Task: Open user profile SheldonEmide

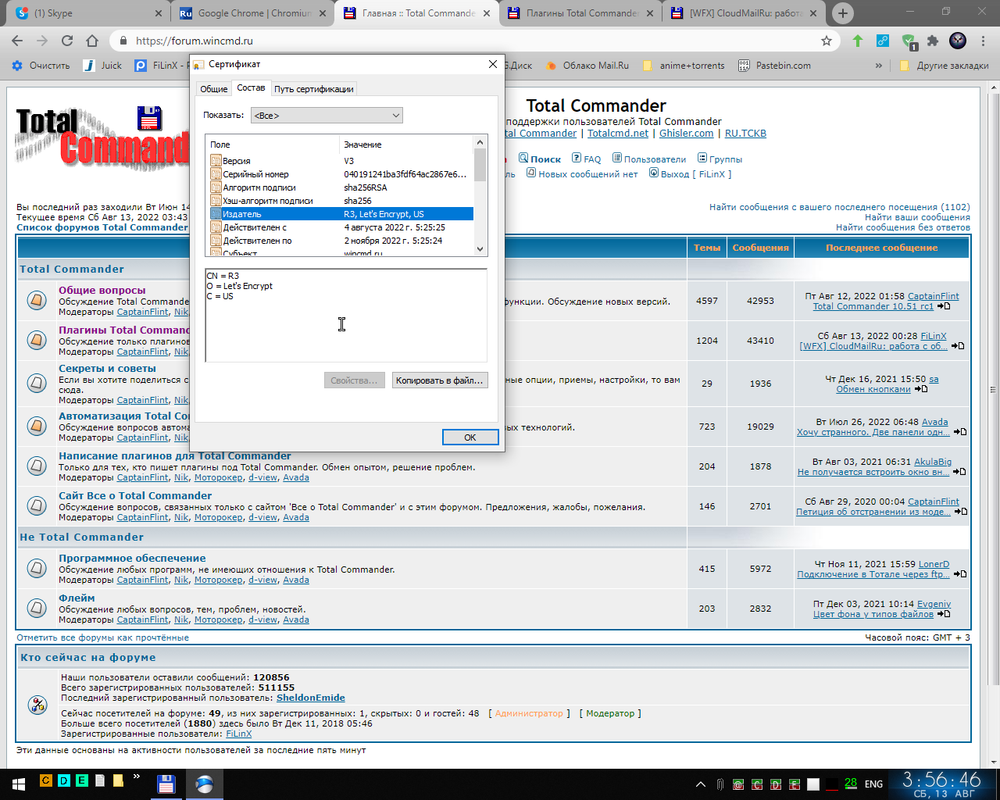Action: point(311,698)
